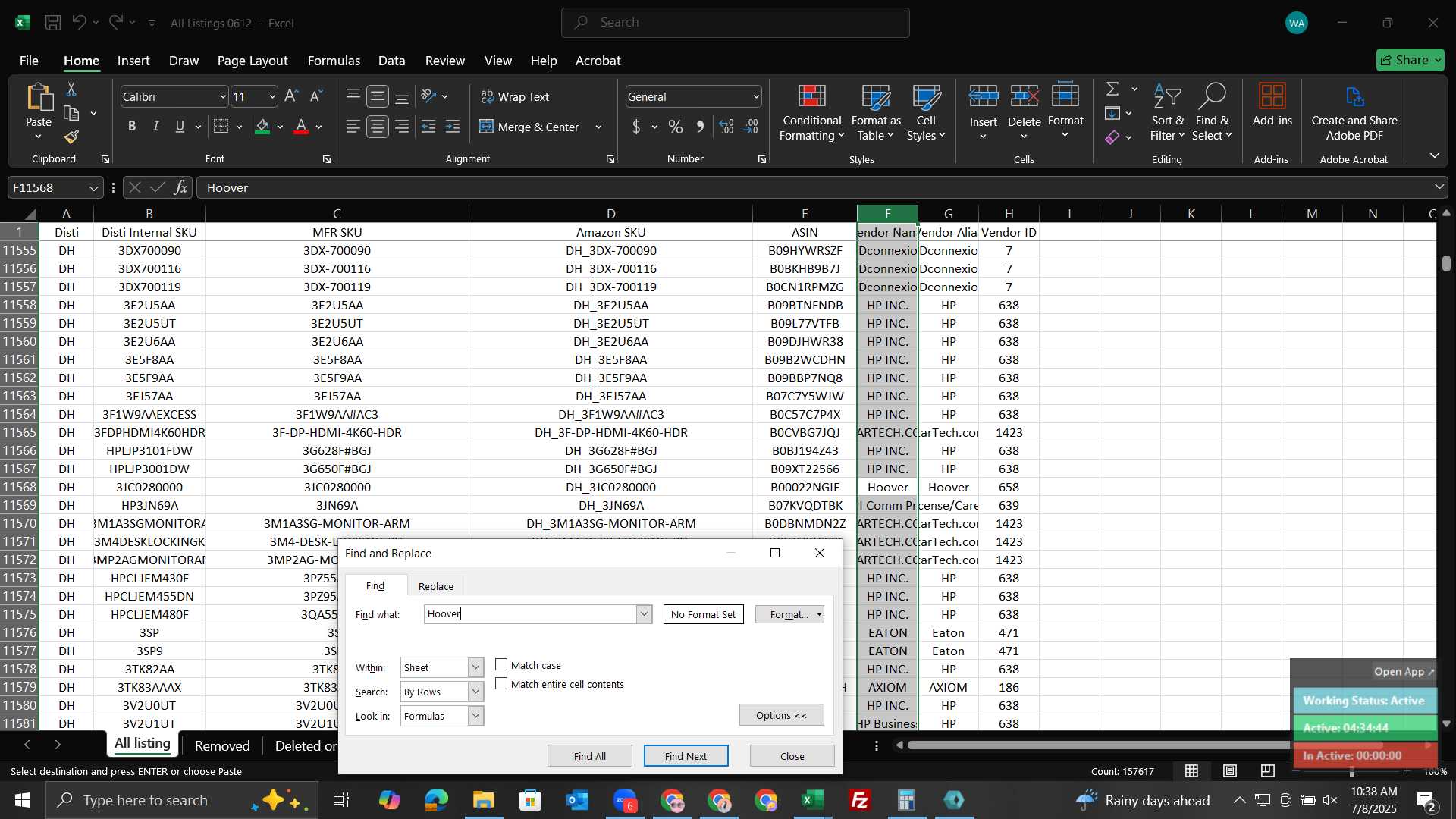The image size is (1456, 819).
Task: Click Merge & Center button
Action: pyautogui.click(x=530, y=127)
